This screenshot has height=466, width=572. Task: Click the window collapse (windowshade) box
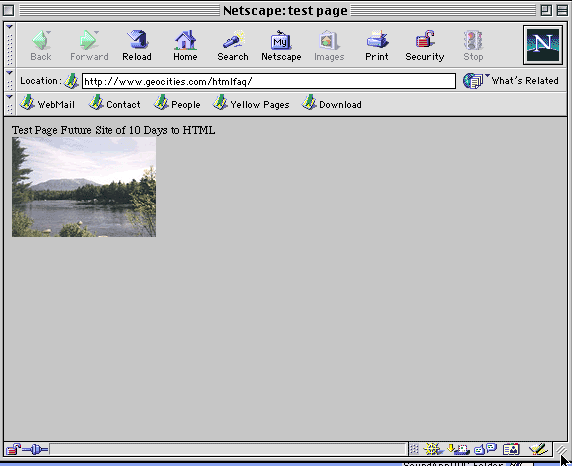[x=562, y=10]
